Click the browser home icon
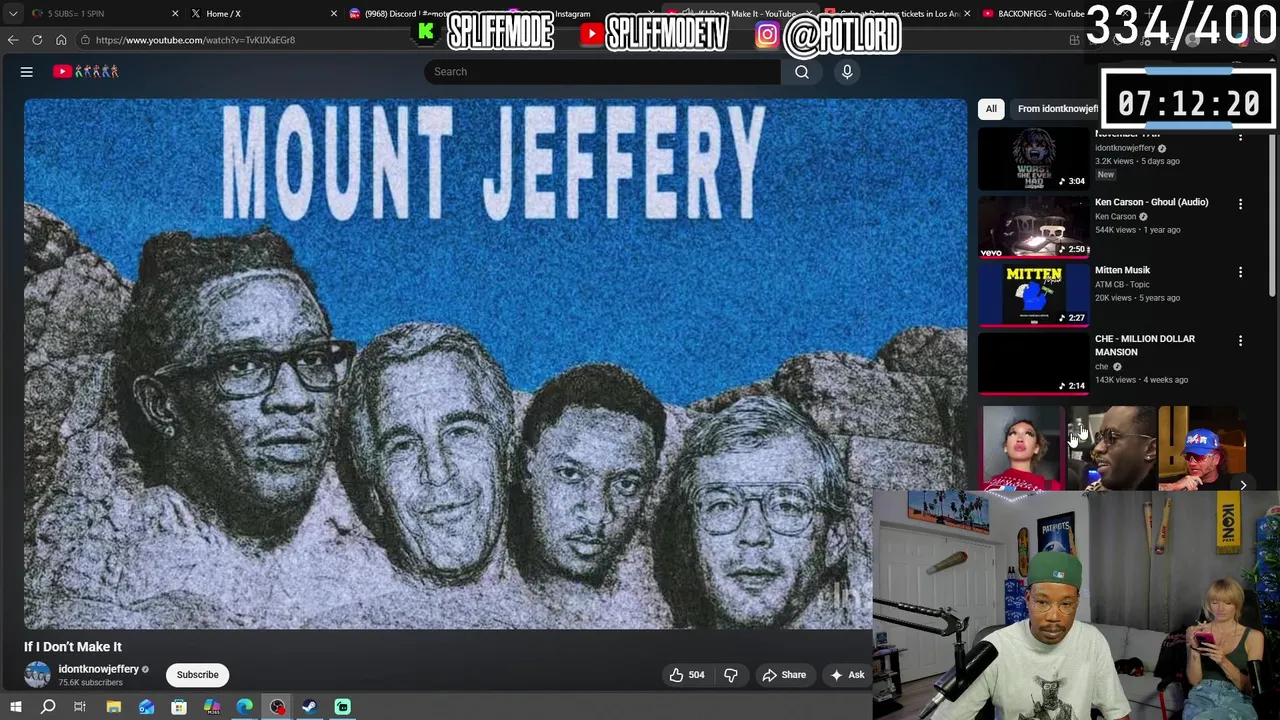Screen dimensions: 1280x720 tap(61, 40)
